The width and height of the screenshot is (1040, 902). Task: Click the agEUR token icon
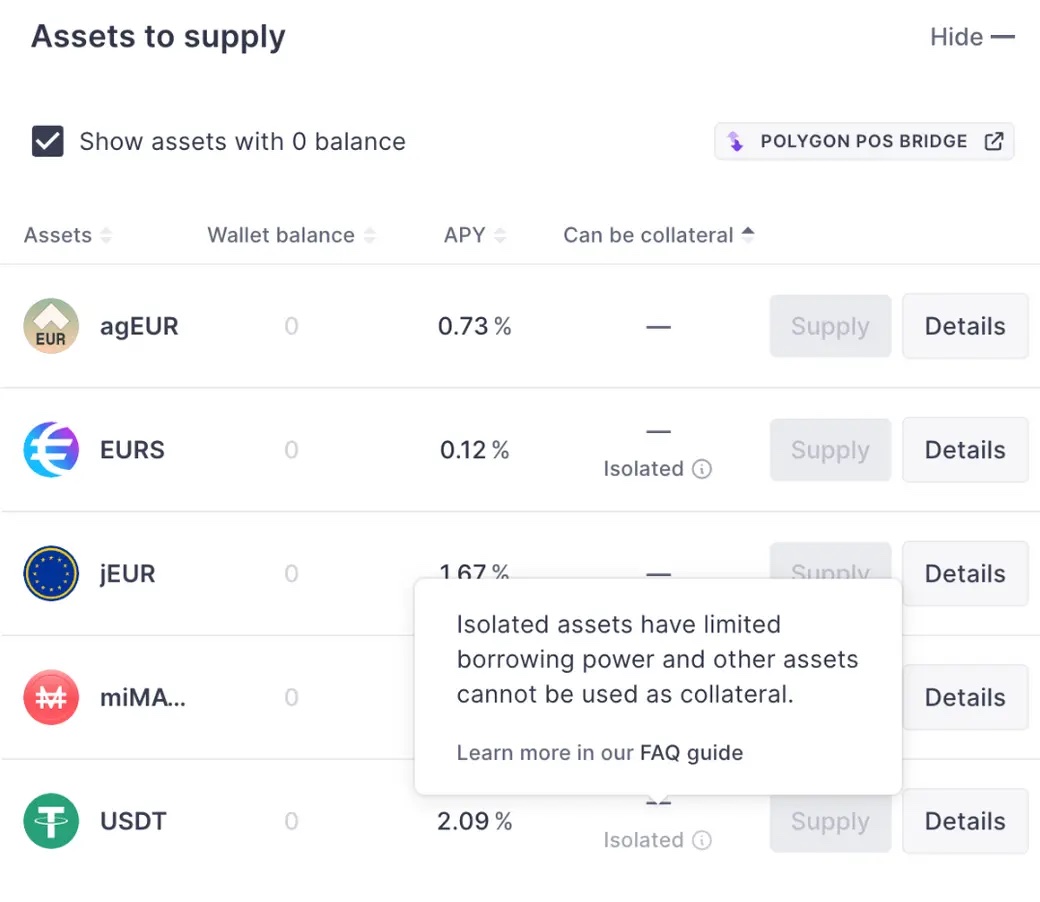(x=50, y=326)
